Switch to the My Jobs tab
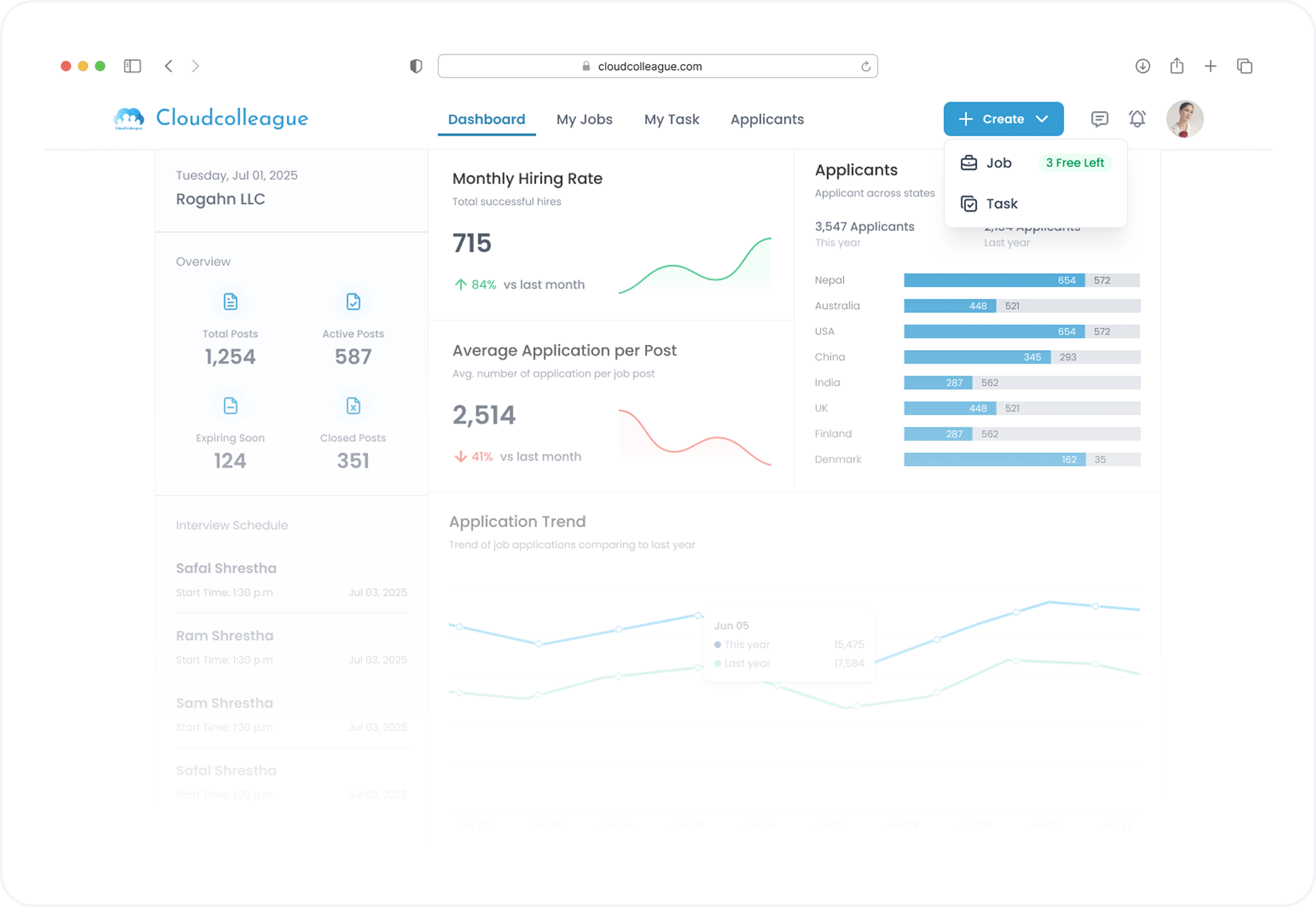The height and width of the screenshot is (907, 1316). coord(584,119)
